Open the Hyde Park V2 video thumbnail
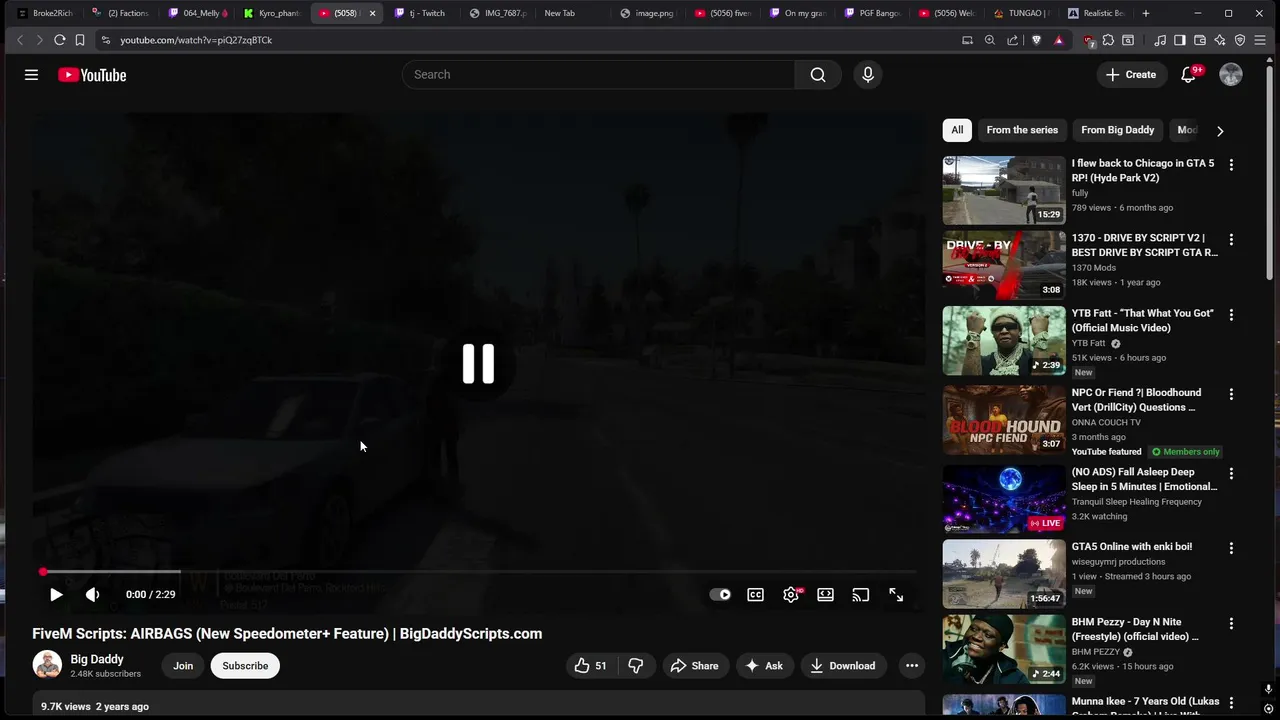The height and width of the screenshot is (720, 1280). click(1004, 190)
